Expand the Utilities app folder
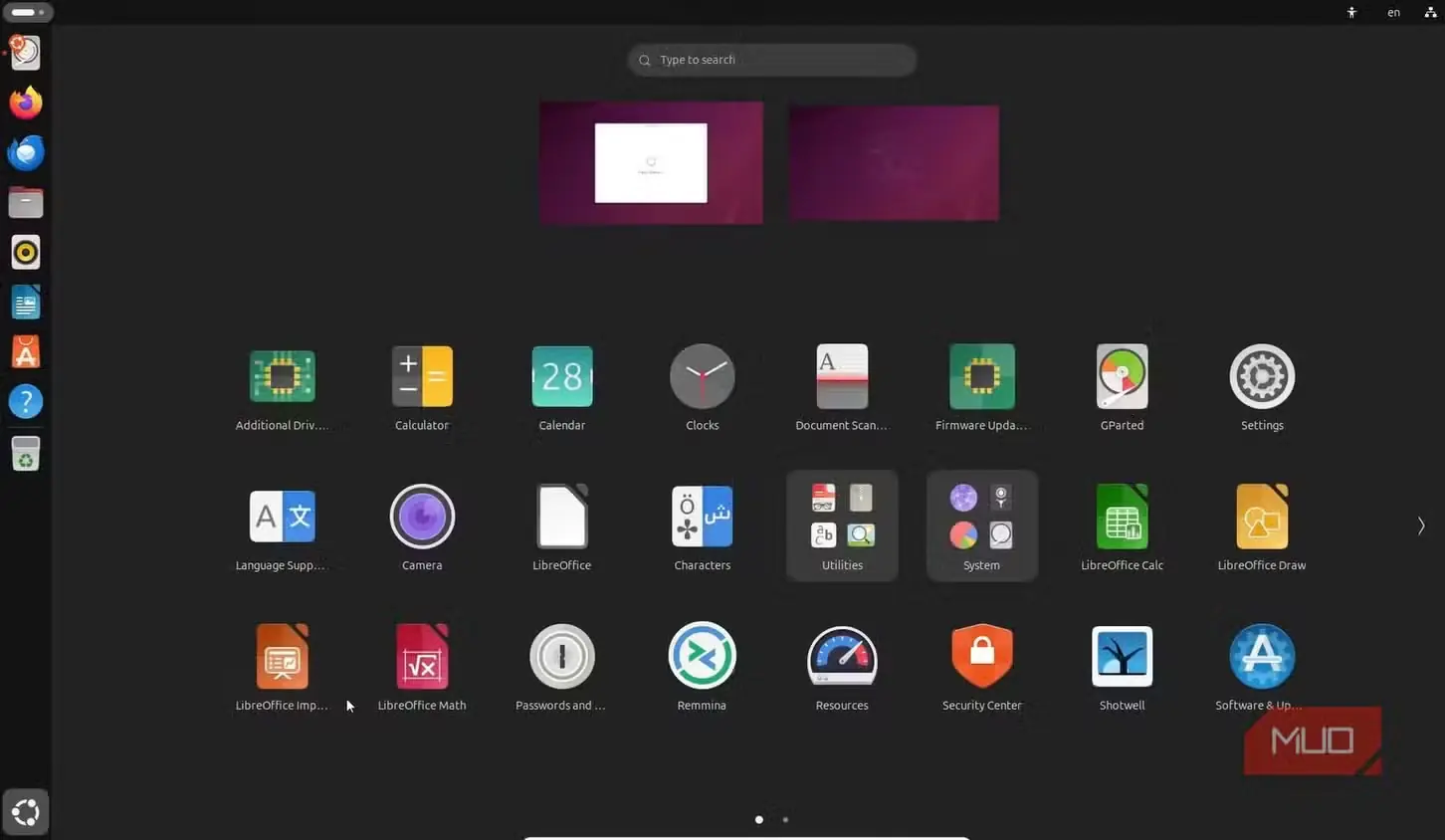This screenshot has width=1445, height=840. tap(842, 525)
